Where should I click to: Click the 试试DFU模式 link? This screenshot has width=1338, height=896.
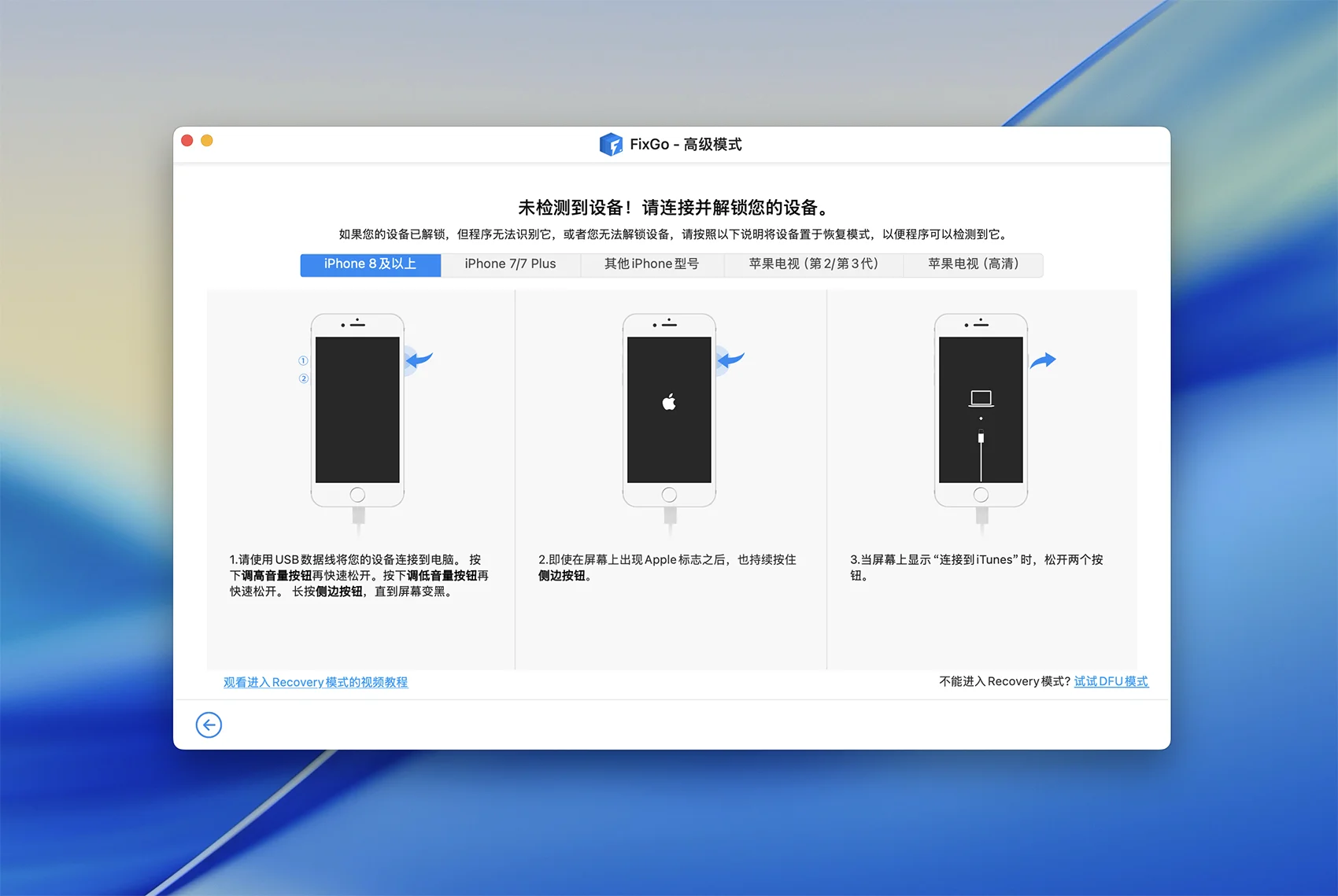pyautogui.click(x=1111, y=681)
